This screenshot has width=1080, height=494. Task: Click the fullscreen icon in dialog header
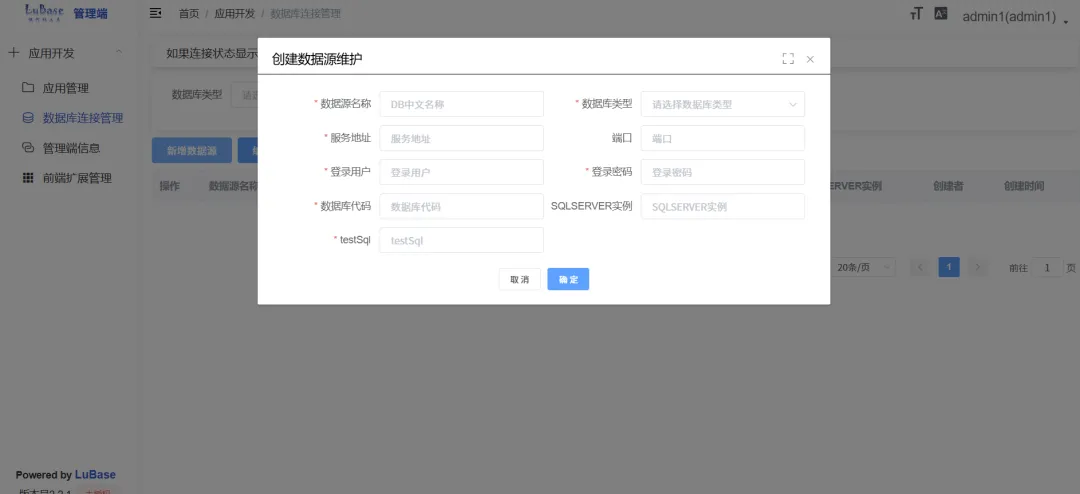[x=788, y=59]
